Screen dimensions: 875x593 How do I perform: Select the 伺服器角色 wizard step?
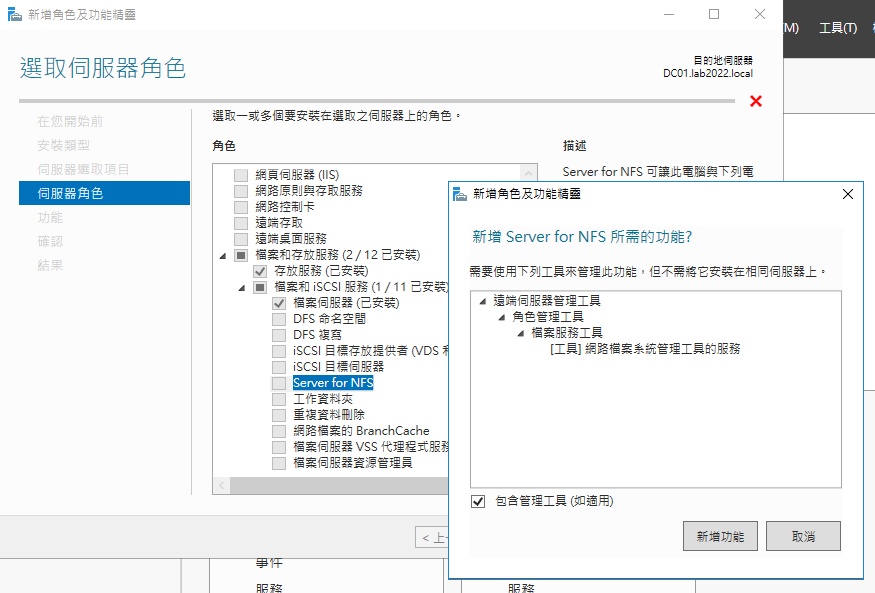point(104,193)
